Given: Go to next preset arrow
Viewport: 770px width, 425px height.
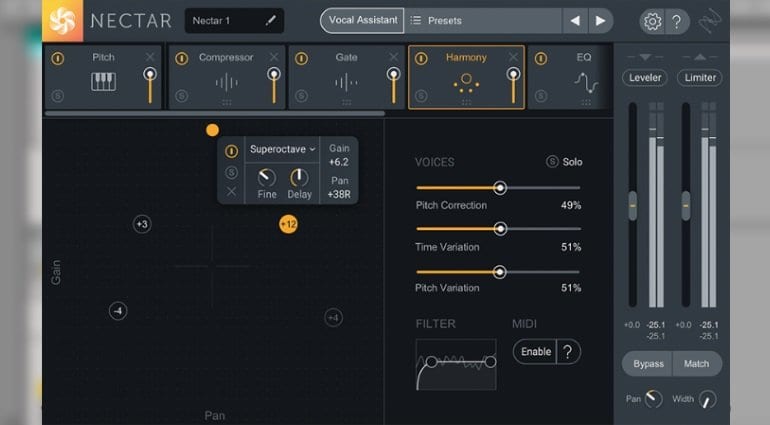Looking at the screenshot, I should point(600,21).
